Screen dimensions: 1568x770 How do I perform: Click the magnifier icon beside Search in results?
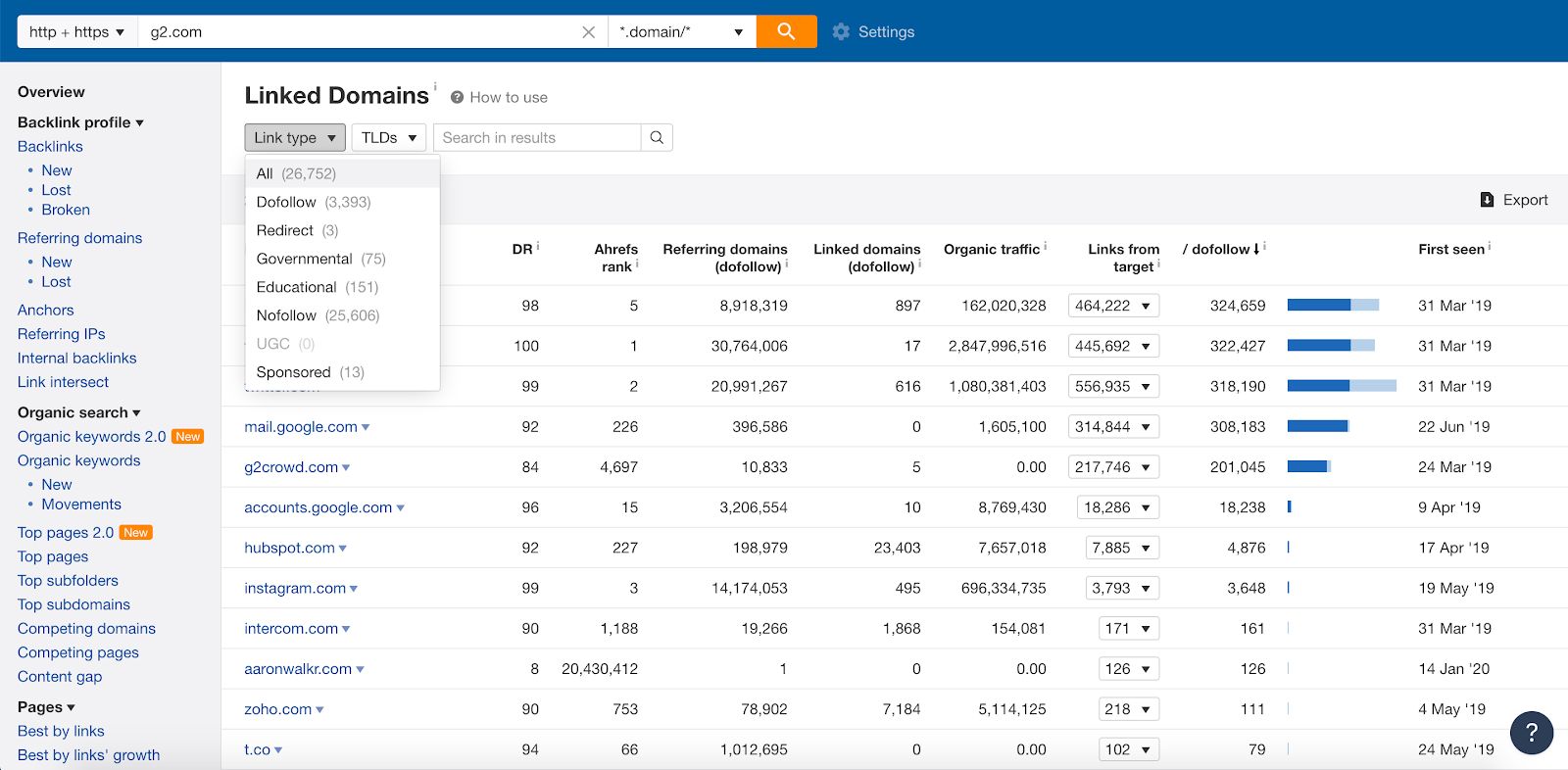point(657,137)
